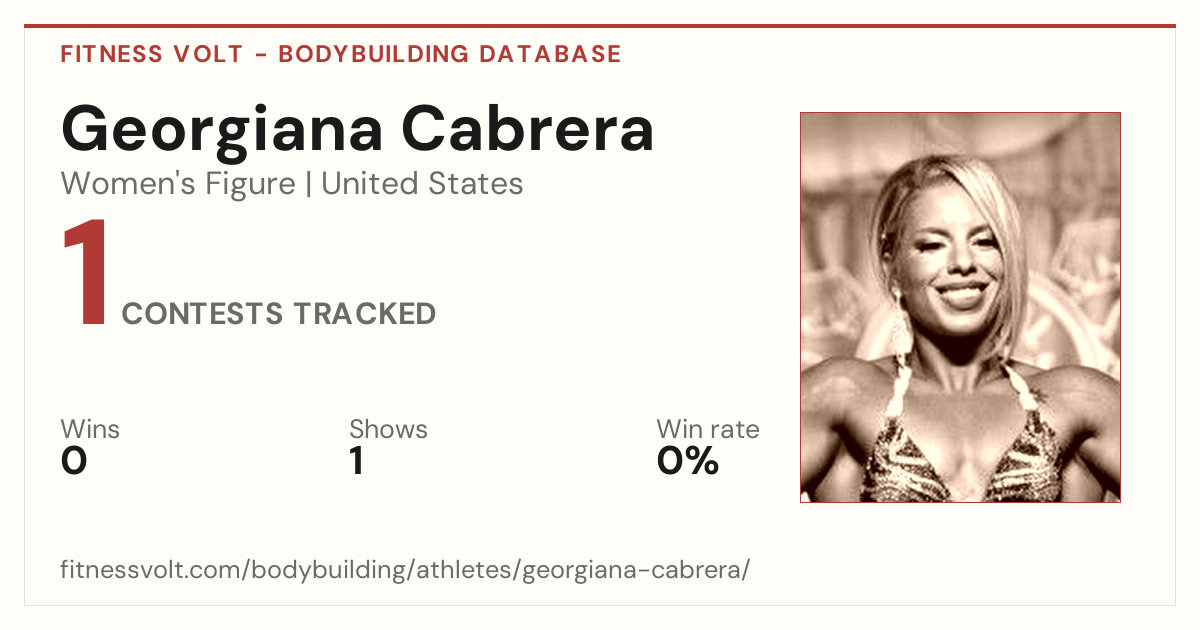The height and width of the screenshot is (630, 1200).
Task: Open the fitnessvolt.com athlete URL
Action: click(405, 571)
